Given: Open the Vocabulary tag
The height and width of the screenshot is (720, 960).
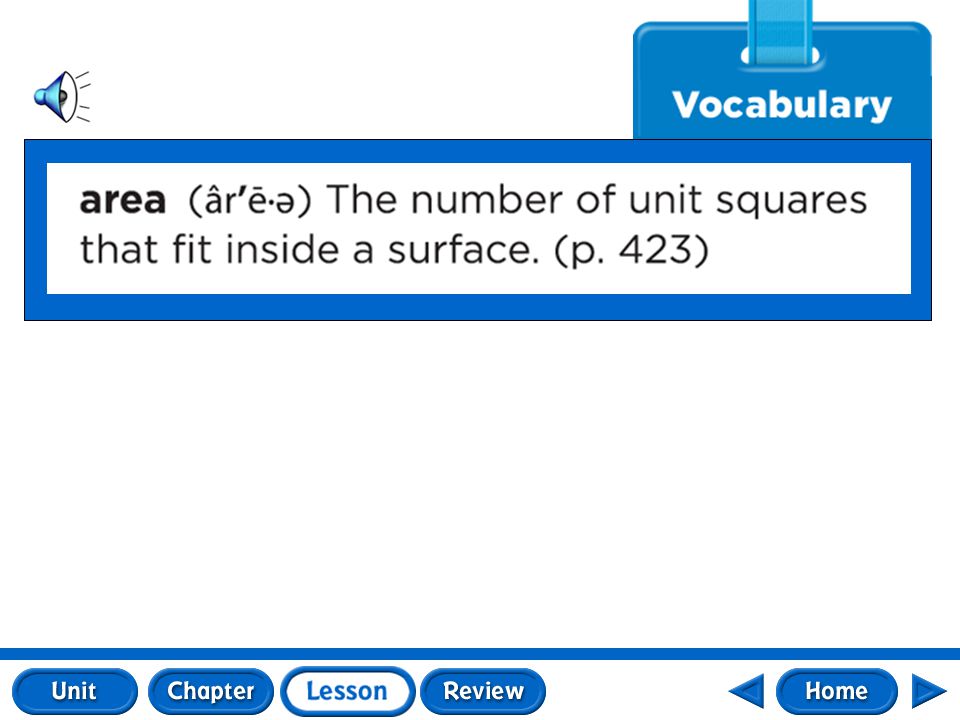Looking at the screenshot, I should [x=782, y=104].
